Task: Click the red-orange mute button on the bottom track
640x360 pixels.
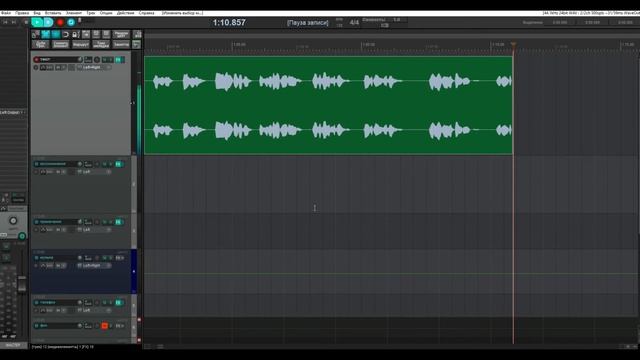Action: [x=104, y=326]
